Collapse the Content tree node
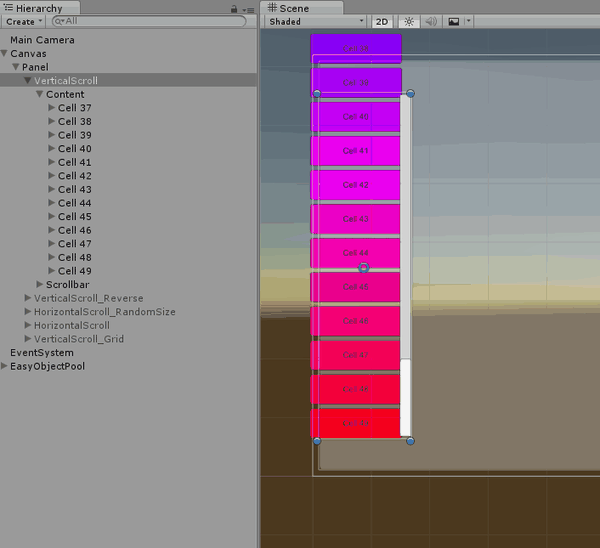The width and height of the screenshot is (600, 548). click(x=39, y=94)
